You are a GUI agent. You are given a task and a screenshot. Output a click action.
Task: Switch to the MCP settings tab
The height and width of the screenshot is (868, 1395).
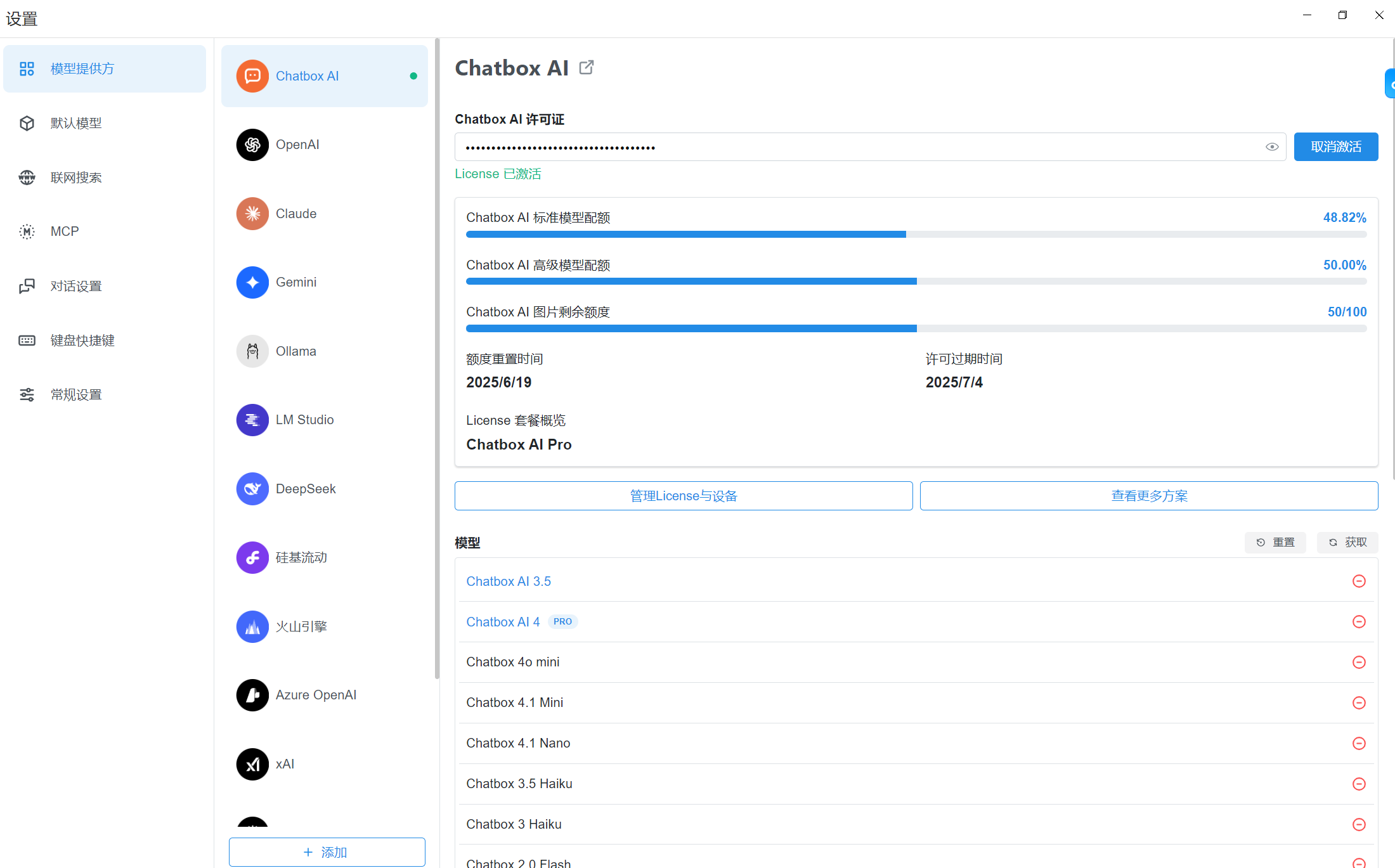(x=65, y=231)
